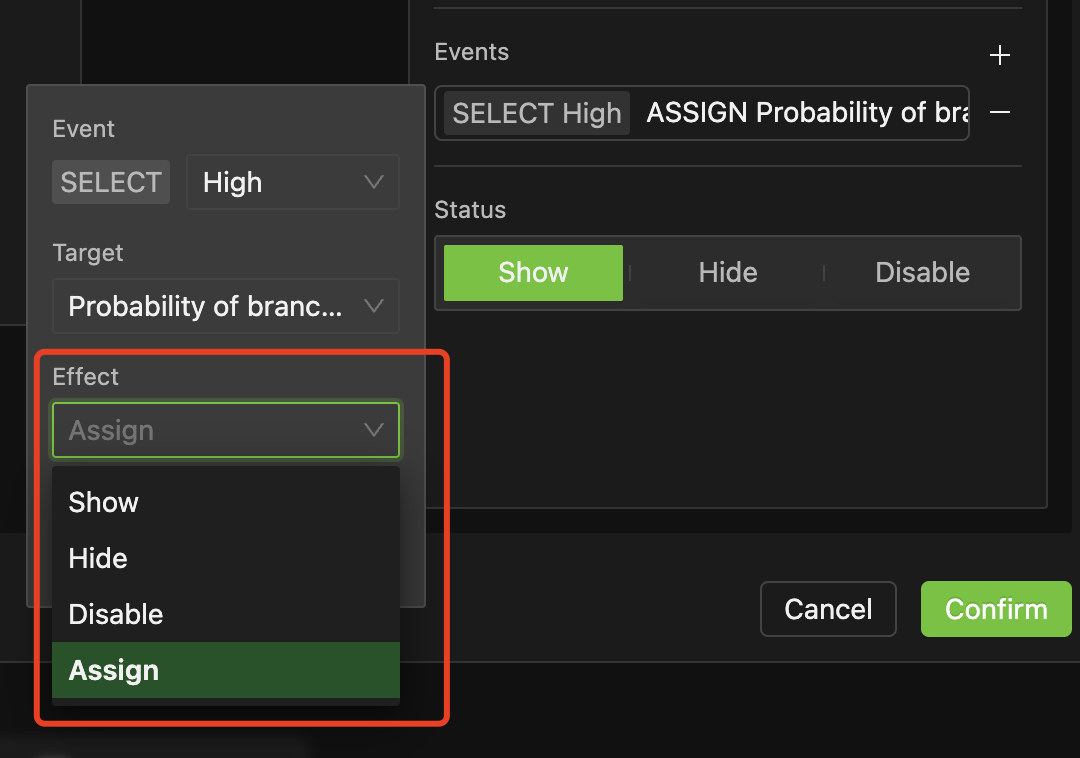Choose Disable from Effect options list
Image resolution: width=1080 pixels, height=758 pixels.
116,614
